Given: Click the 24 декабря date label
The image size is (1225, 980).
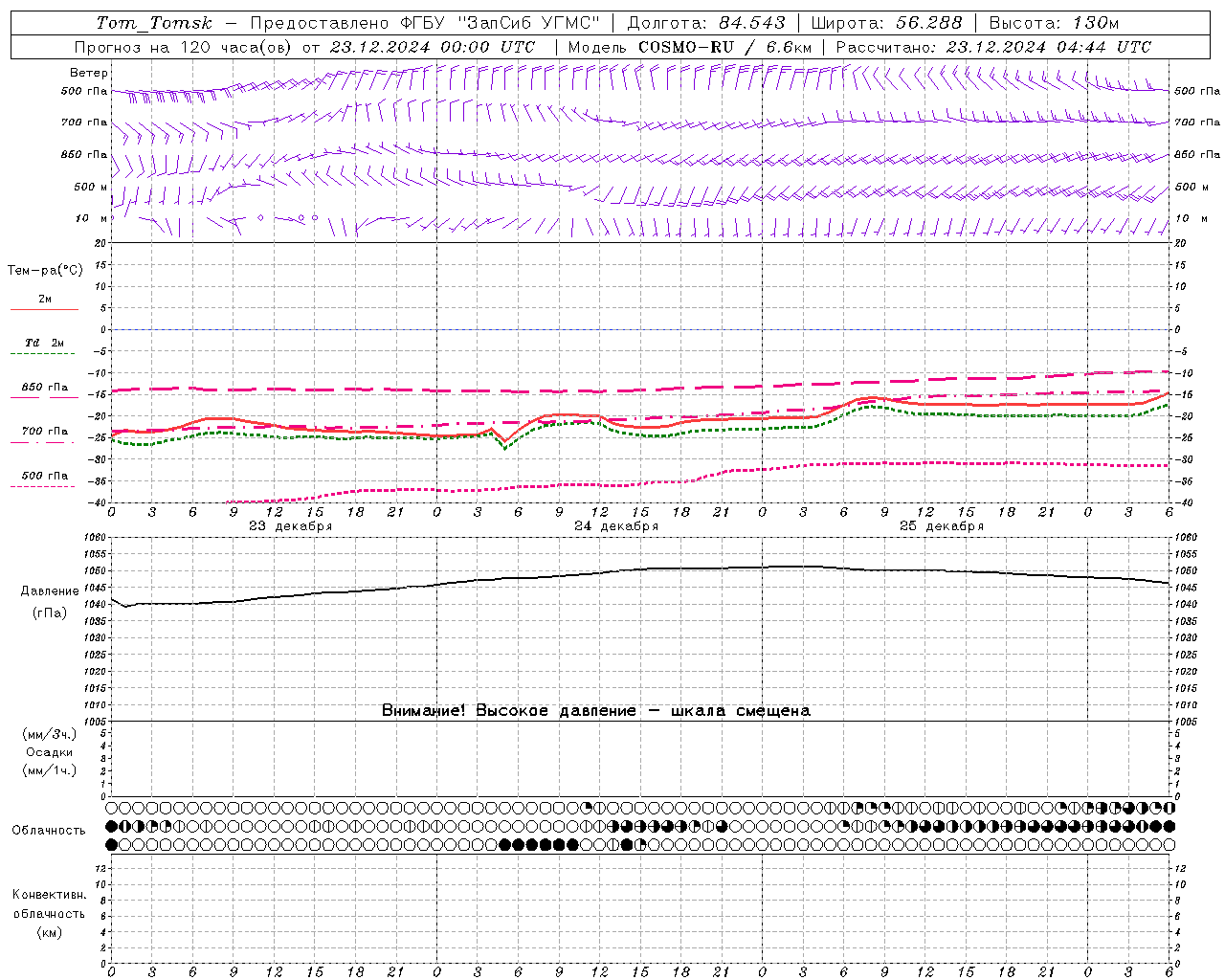Looking at the screenshot, I should (616, 526).
